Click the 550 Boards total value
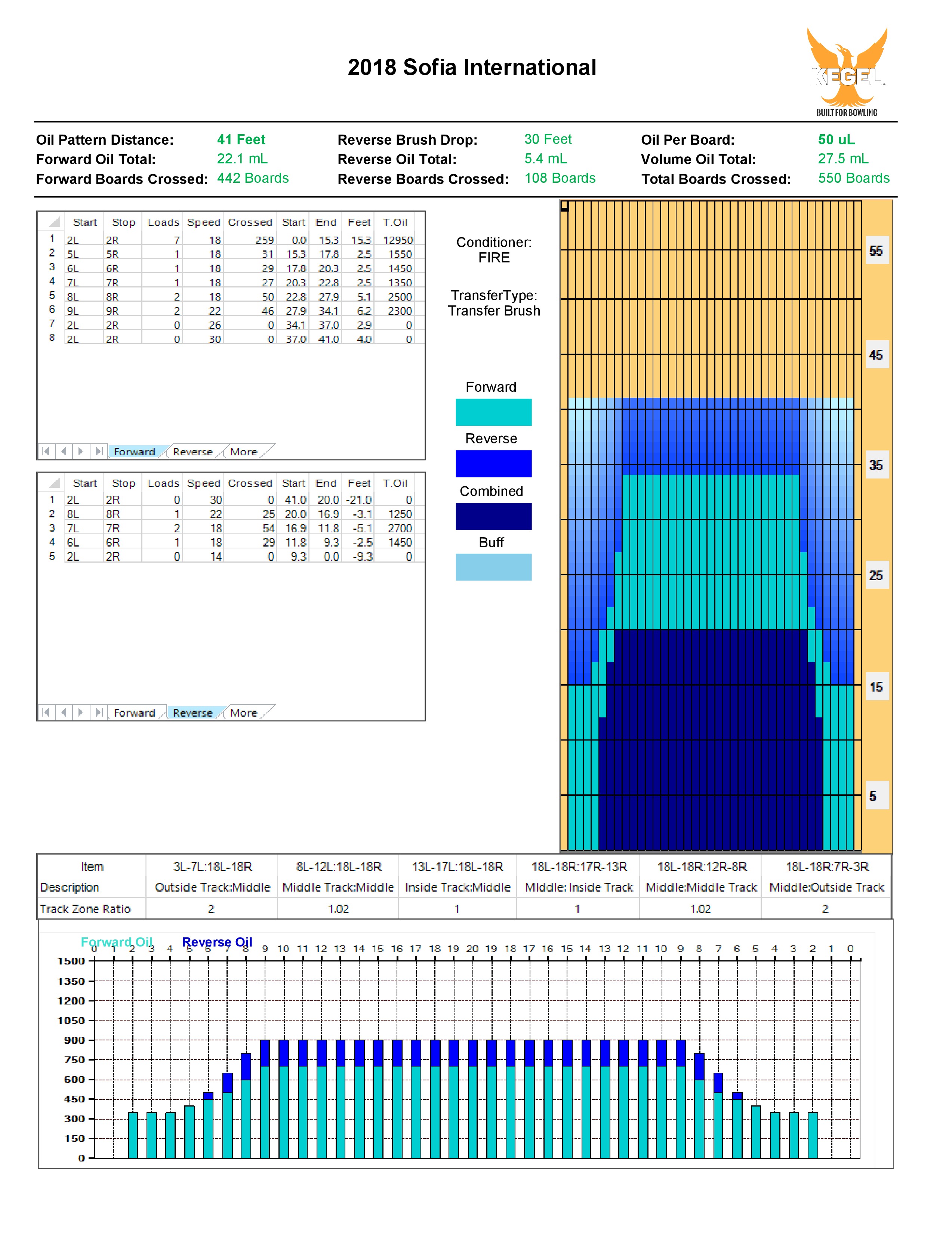 (854, 178)
